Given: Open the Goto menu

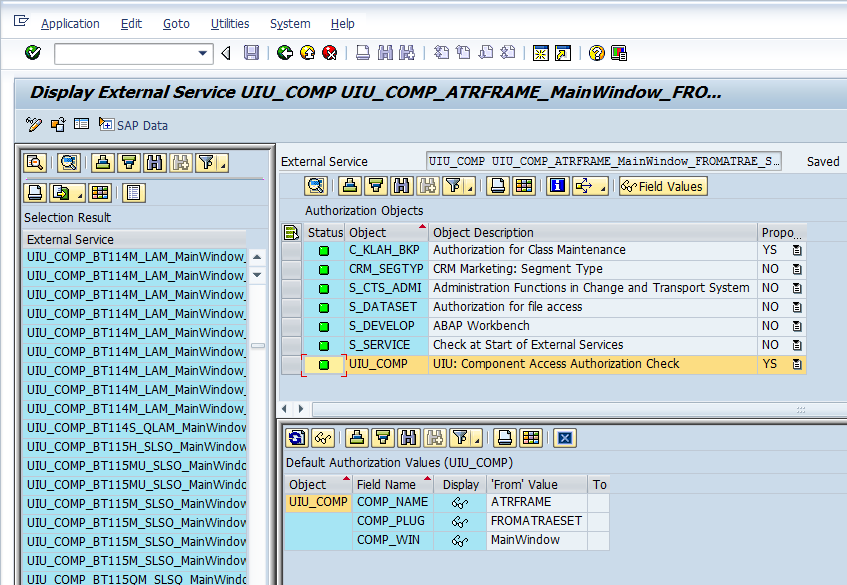Looking at the screenshot, I should [176, 24].
